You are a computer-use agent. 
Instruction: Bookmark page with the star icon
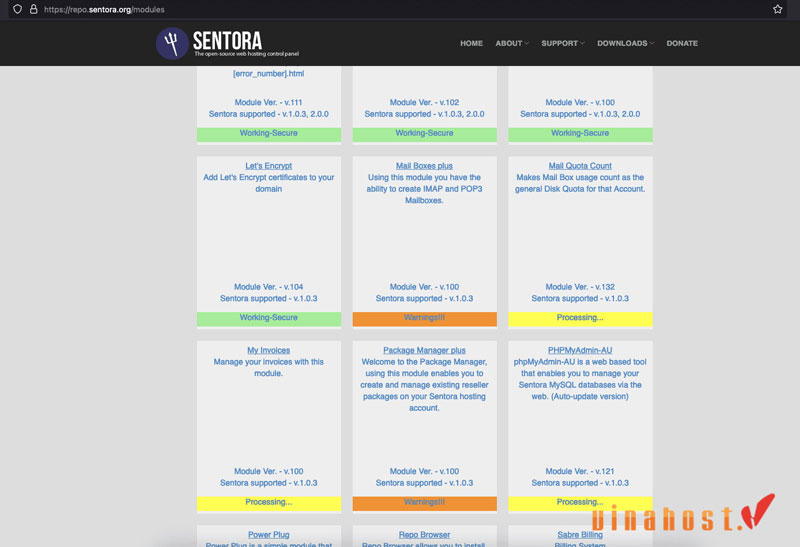coord(778,9)
